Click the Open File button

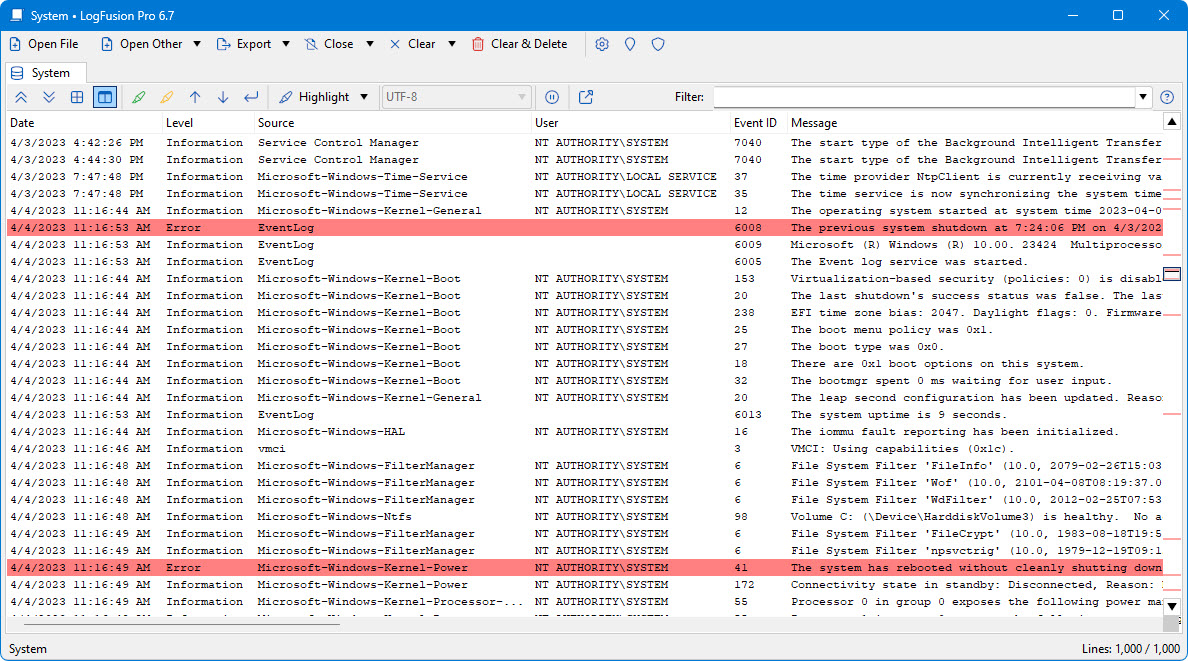(44, 44)
